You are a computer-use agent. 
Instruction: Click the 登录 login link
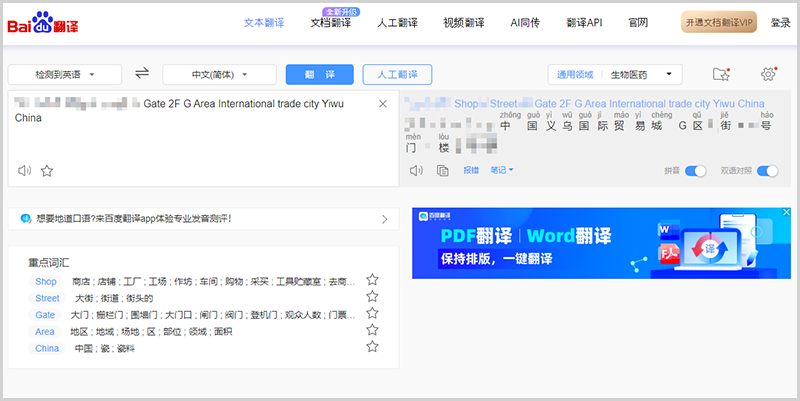click(781, 23)
